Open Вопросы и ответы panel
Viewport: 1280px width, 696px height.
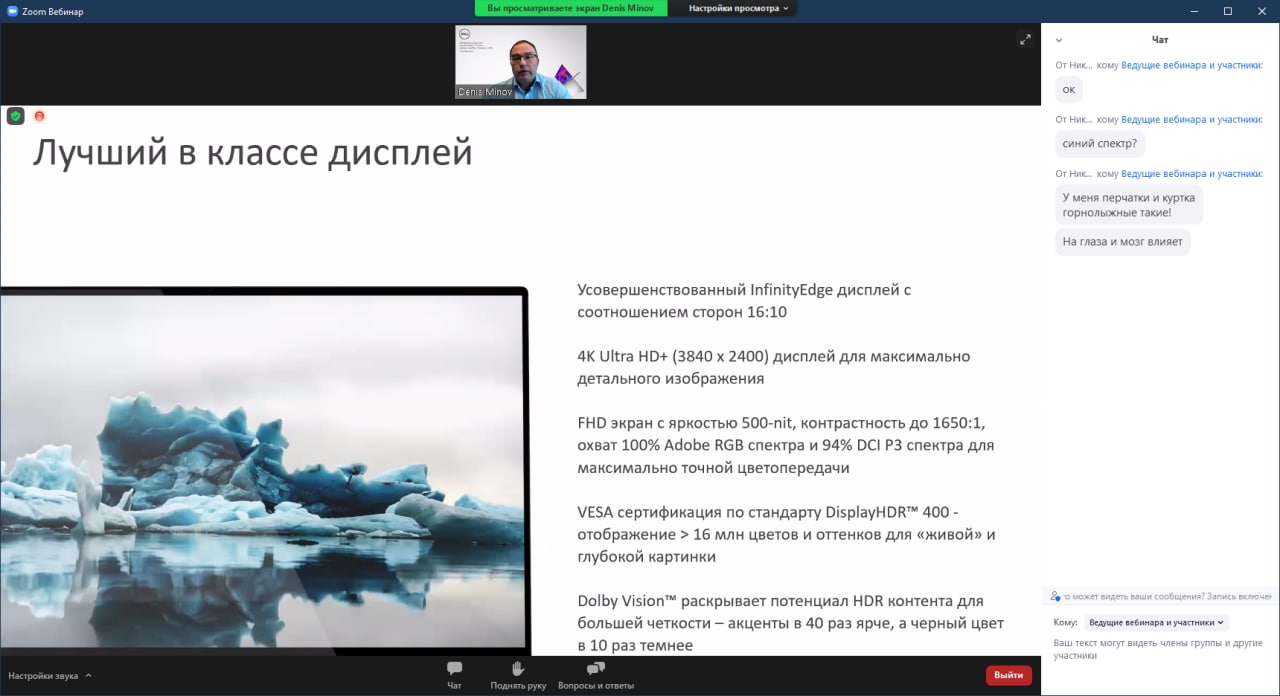click(x=596, y=675)
